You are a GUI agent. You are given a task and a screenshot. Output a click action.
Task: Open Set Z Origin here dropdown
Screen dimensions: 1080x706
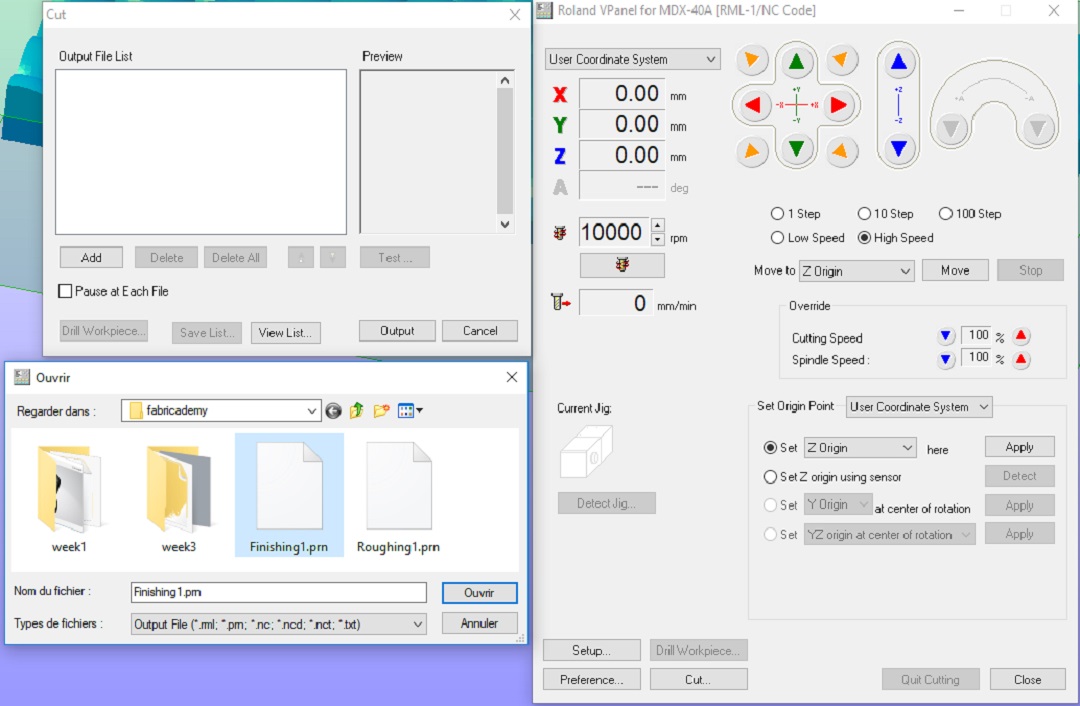(x=860, y=448)
